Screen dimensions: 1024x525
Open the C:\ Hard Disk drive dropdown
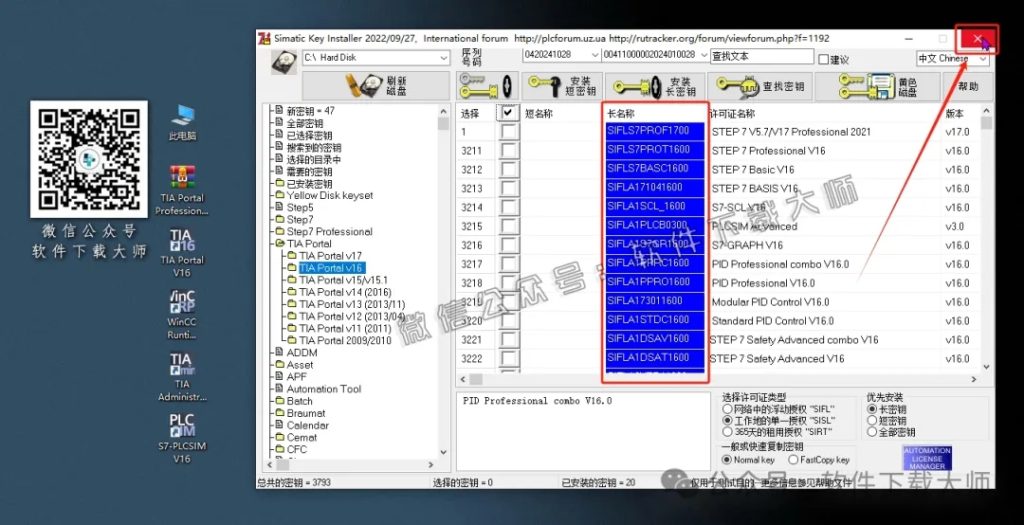coord(444,58)
